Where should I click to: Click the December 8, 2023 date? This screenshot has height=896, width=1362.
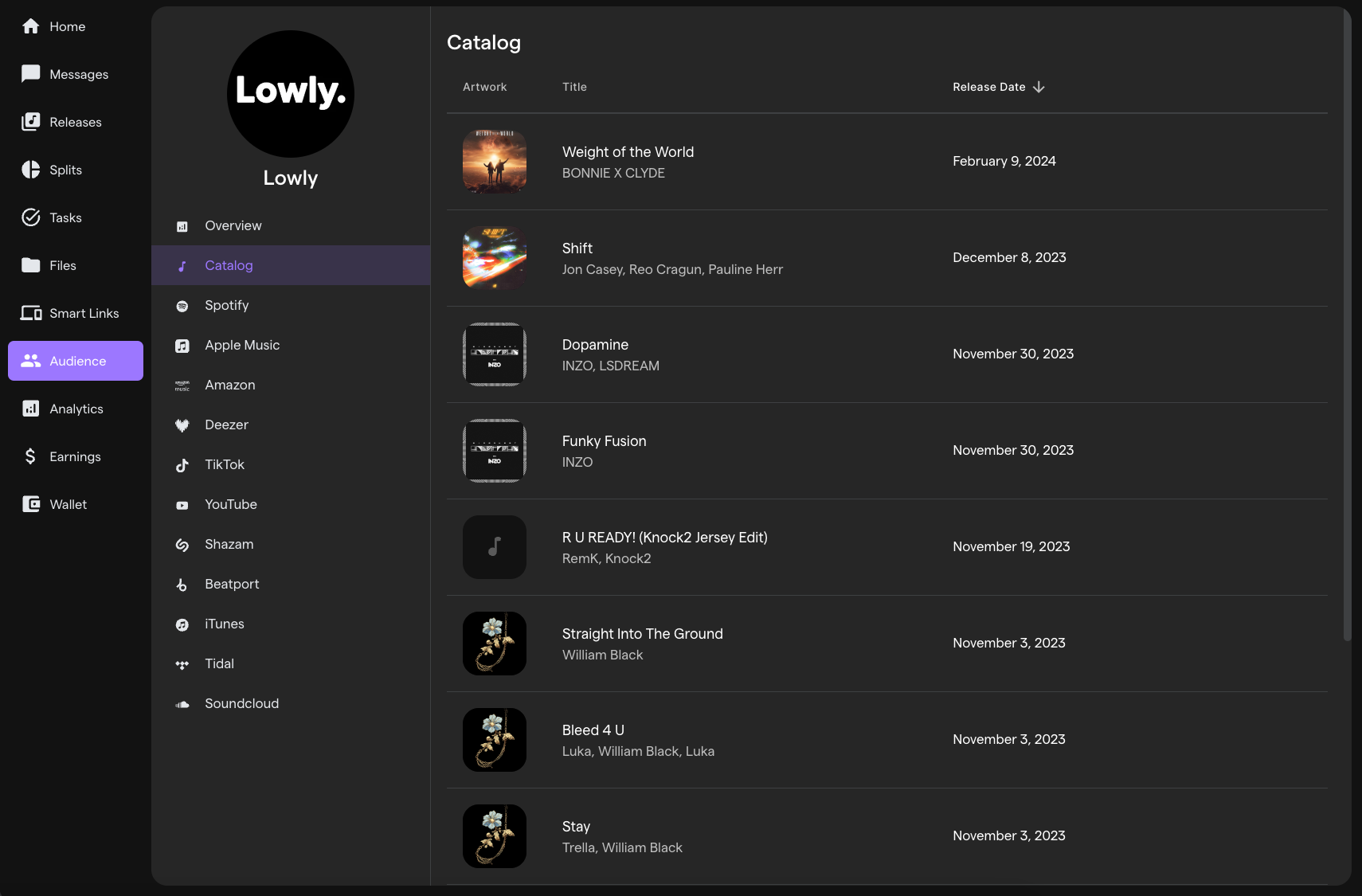pyautogui.click(x=1009, y=257)
